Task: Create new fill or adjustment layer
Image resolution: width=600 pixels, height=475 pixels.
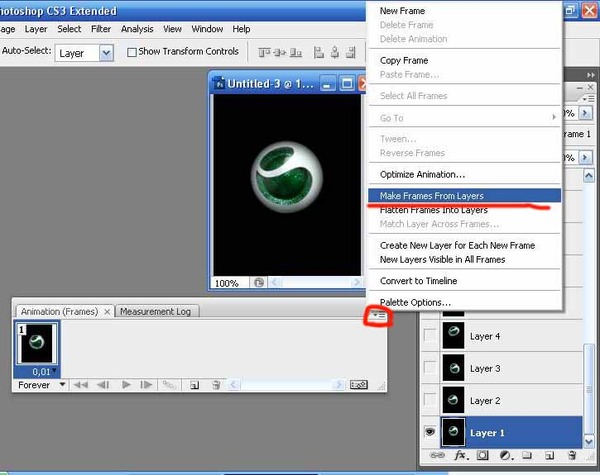Action: point(506,455)
